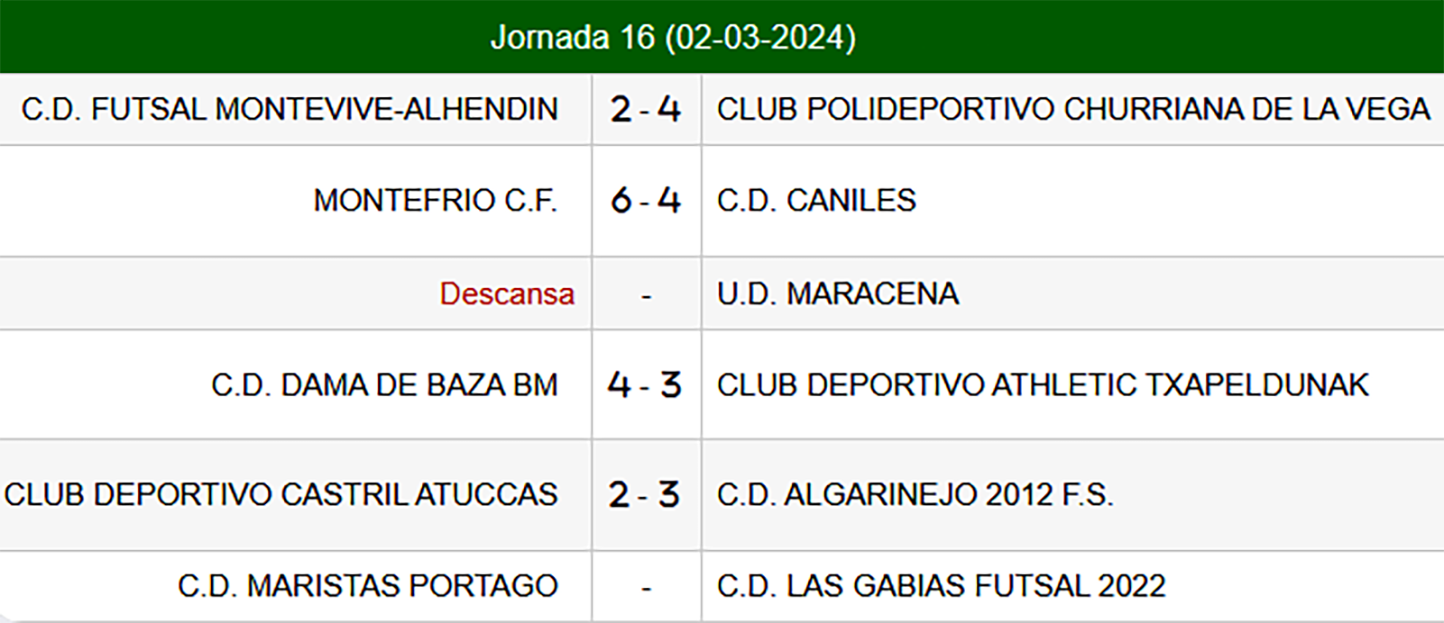Click the pending score dash for Maristas match
1444x623 pixels.
coord(646,588)
